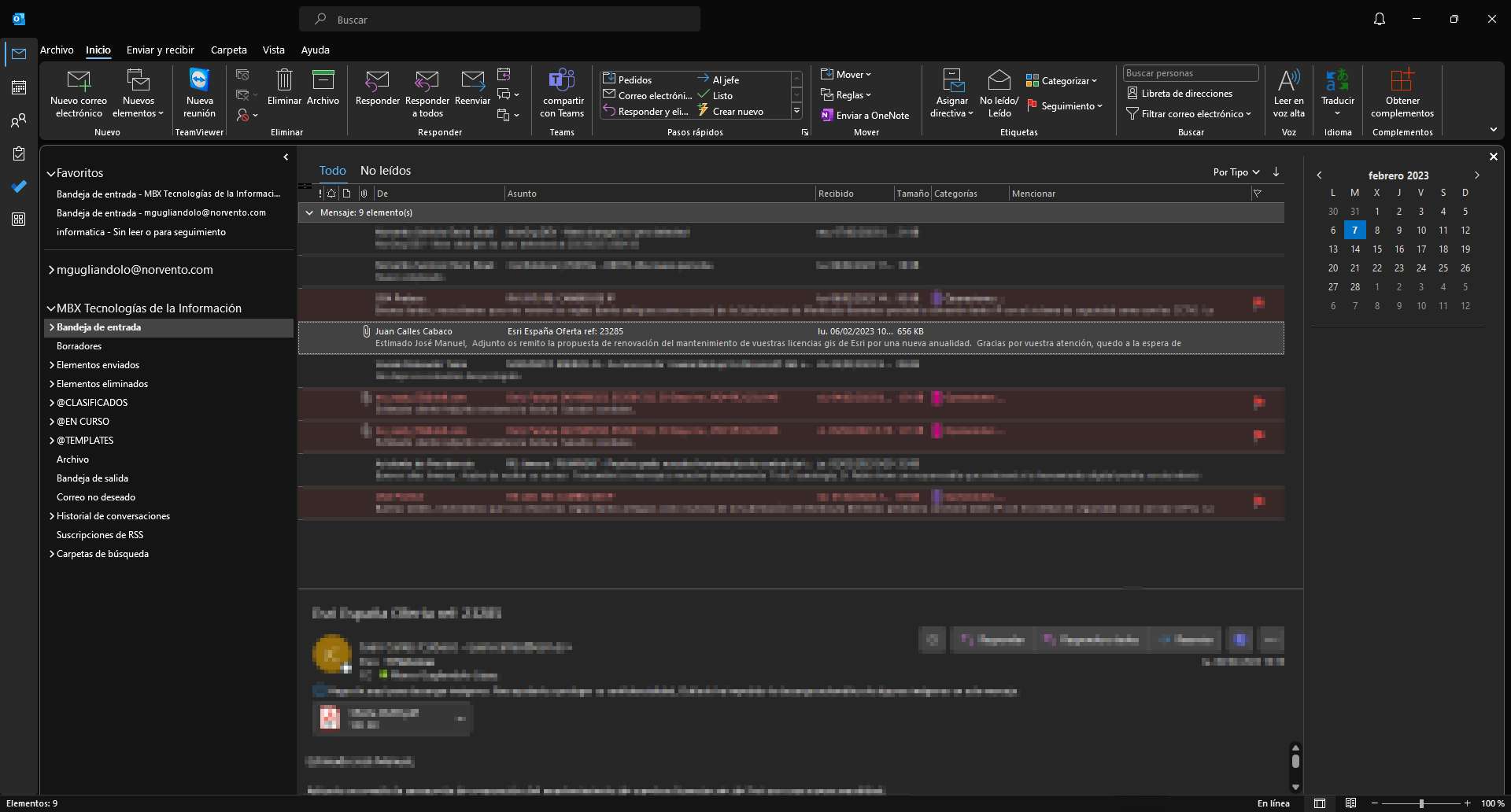Click Leer en voz alta
1511x812 pixels.
tap(1289, 94)
